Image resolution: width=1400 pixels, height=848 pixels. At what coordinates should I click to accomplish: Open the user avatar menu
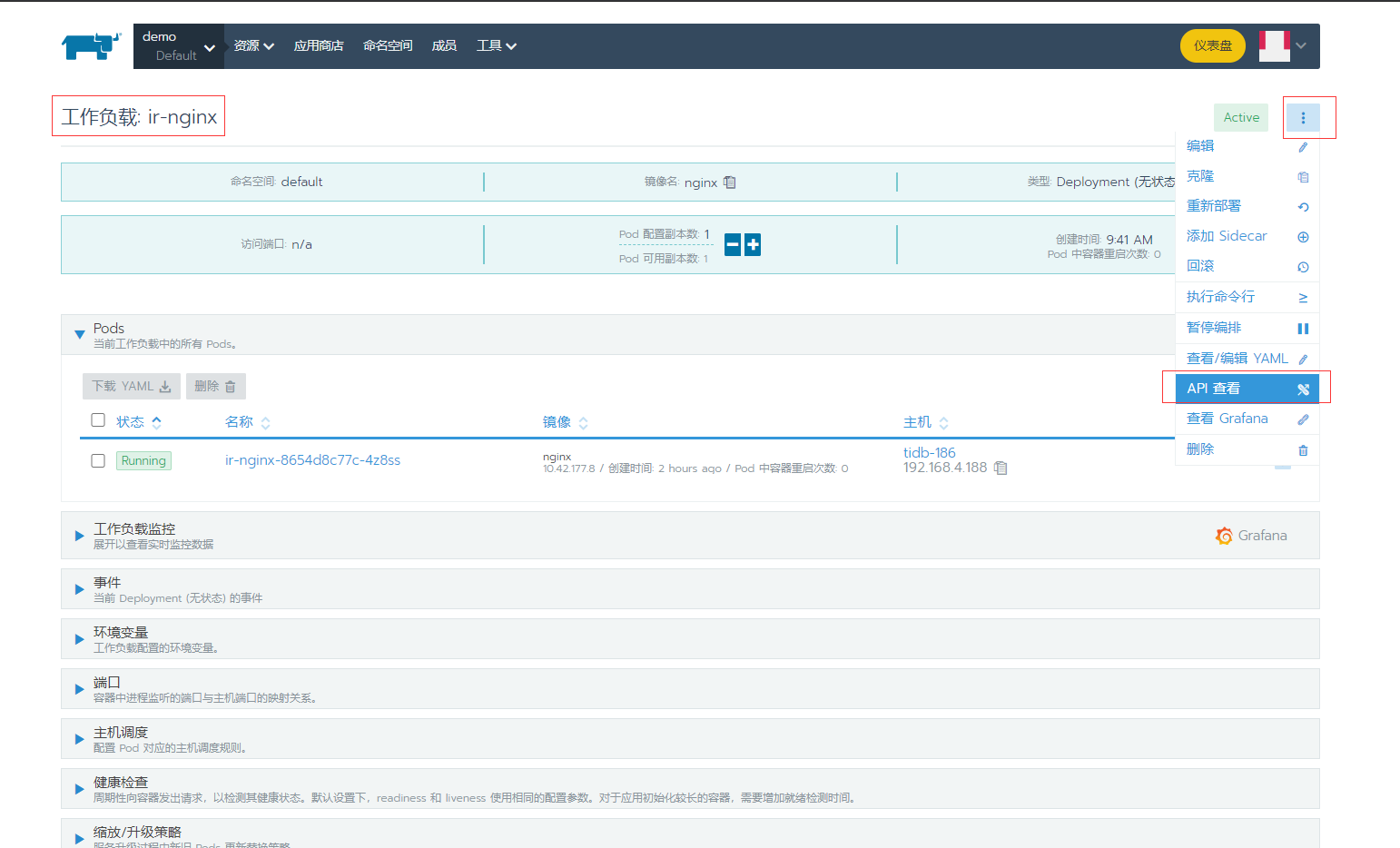pos(1283,45)
